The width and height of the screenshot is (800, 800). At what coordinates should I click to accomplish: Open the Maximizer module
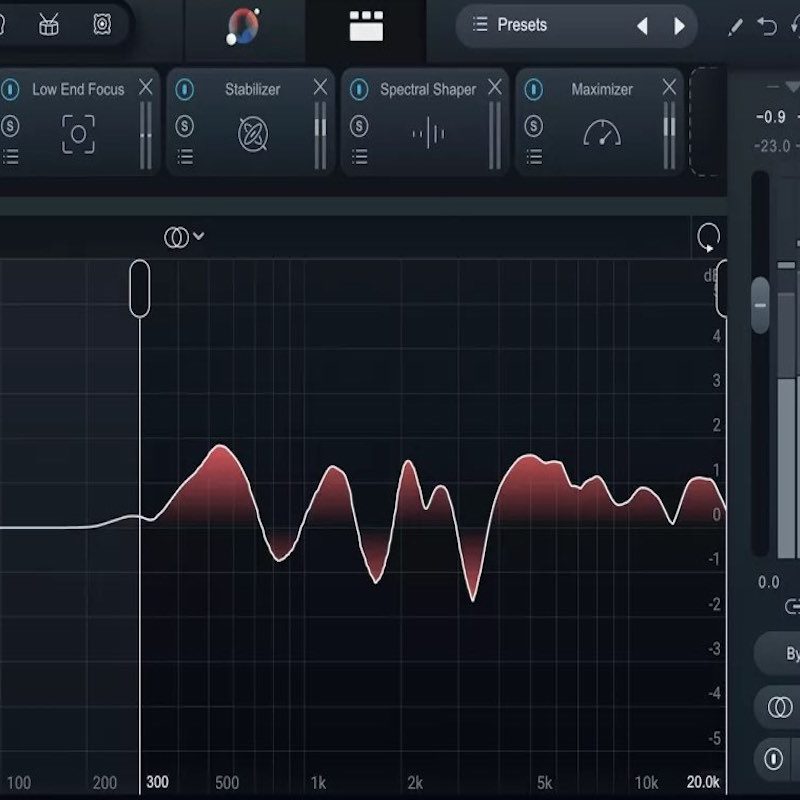click(602, 133)
